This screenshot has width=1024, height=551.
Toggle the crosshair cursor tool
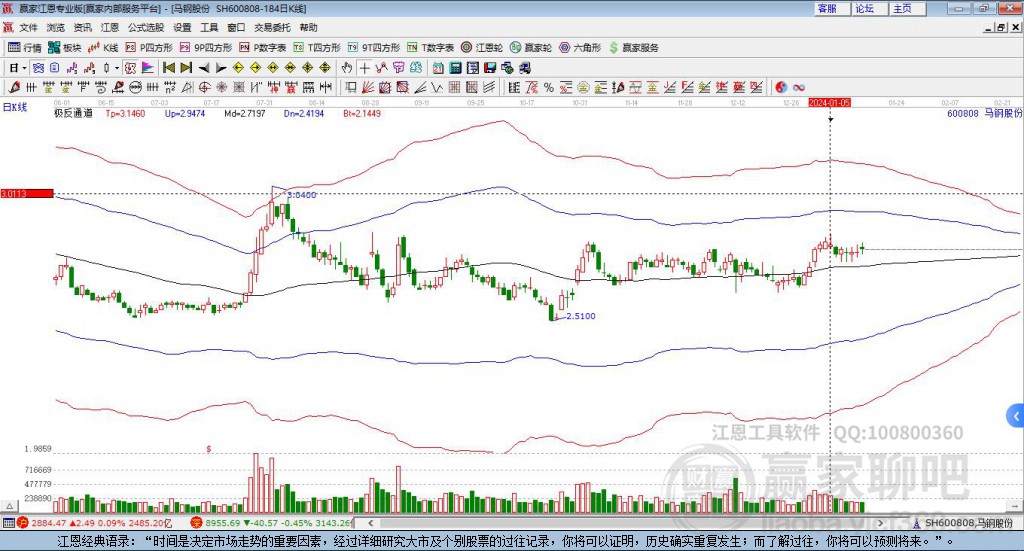[x=364, y=68]
